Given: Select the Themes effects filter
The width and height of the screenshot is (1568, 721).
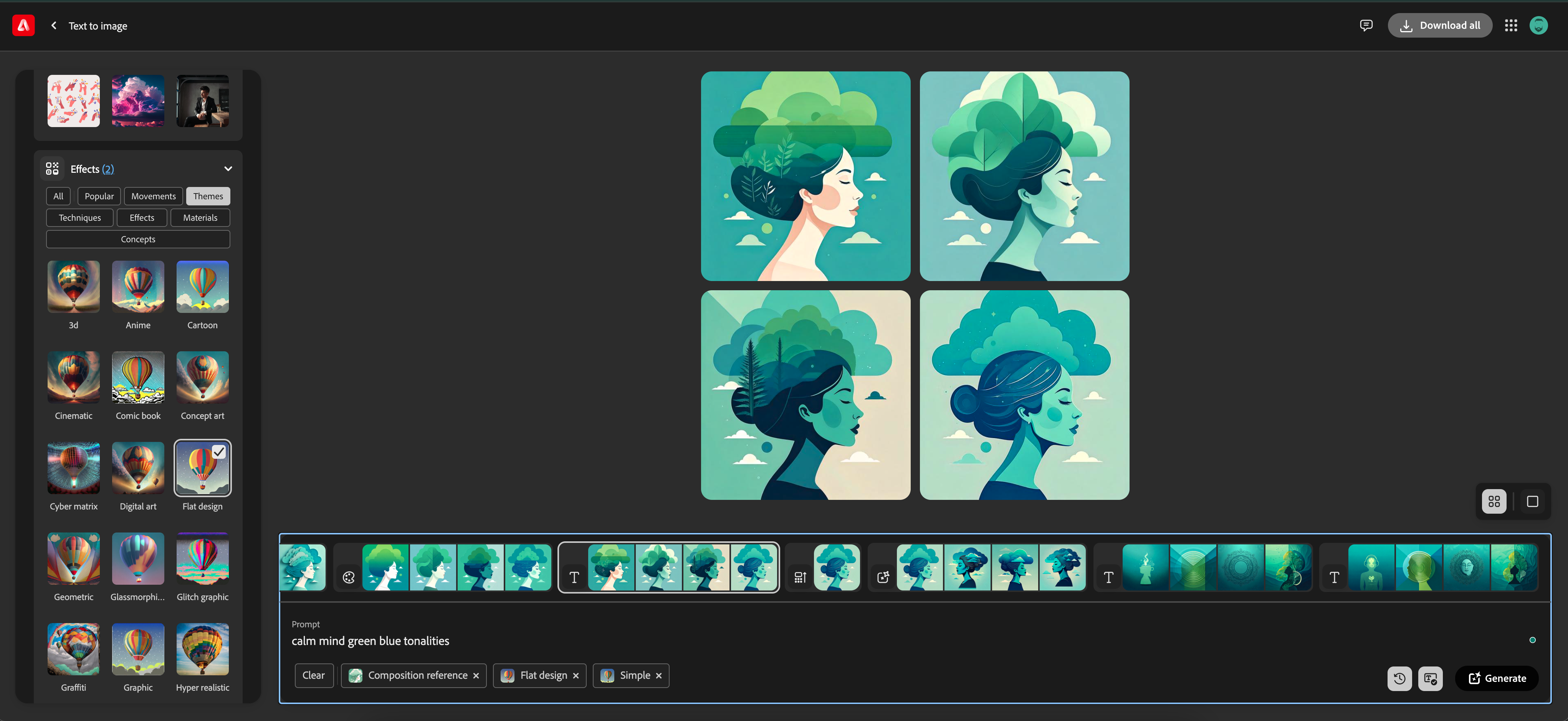Looking at the screenshot, I should [208, 196].
